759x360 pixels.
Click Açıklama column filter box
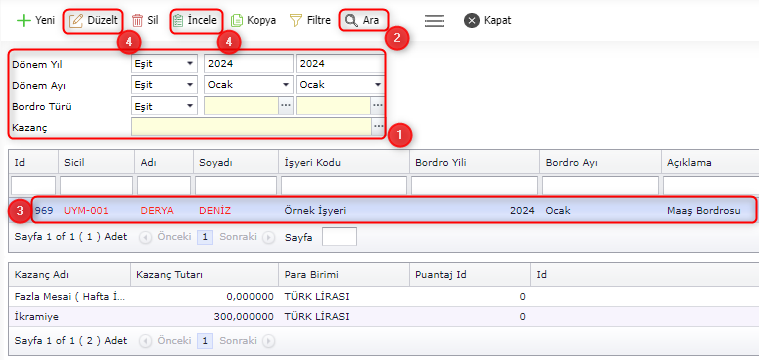pos(711,185)
